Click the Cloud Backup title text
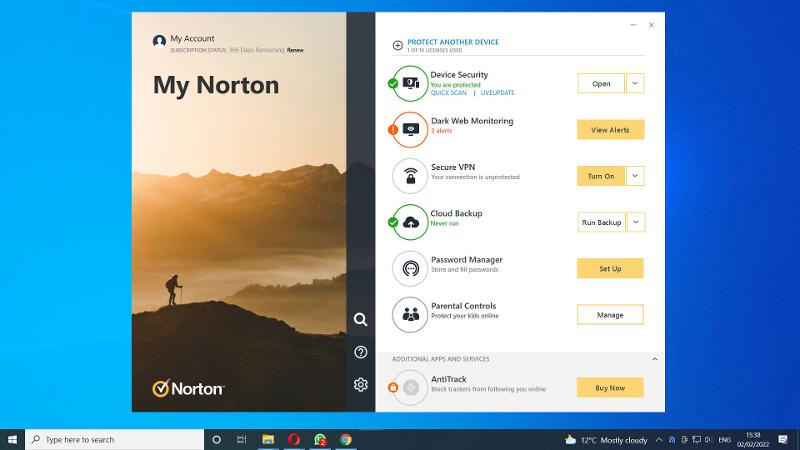Screen dimensions: 800x450 click(x=456, y=213)
